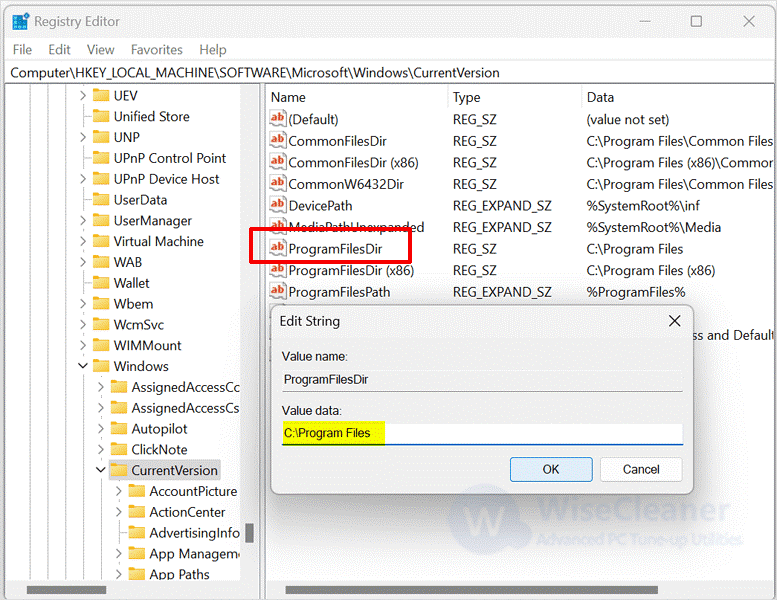Expand the UserManager key
Image resolution: width=777 pixels, height=600 pixels.
[x=83, y=220]
